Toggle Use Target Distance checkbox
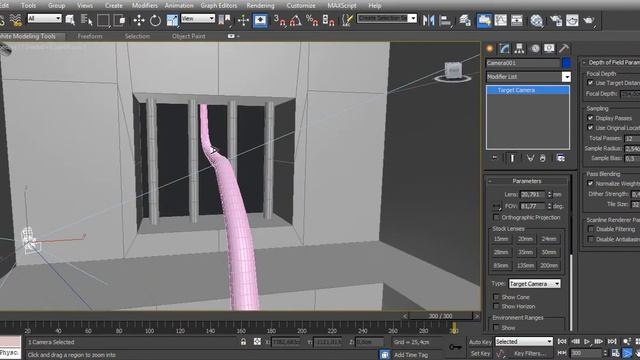The height and width of the screenshot is (360, 640). click(x=590, y=83)
